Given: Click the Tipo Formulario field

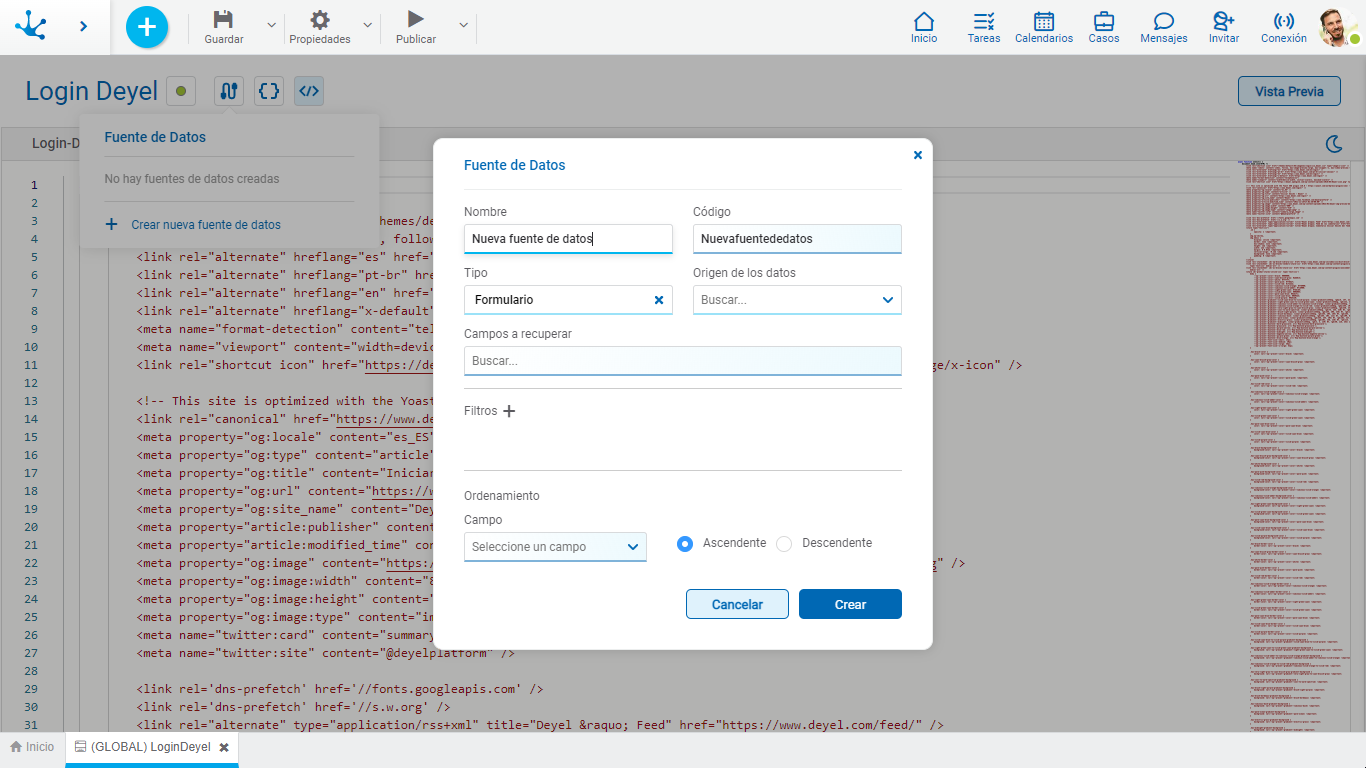Looking at the screenshot, I should 568,300.
